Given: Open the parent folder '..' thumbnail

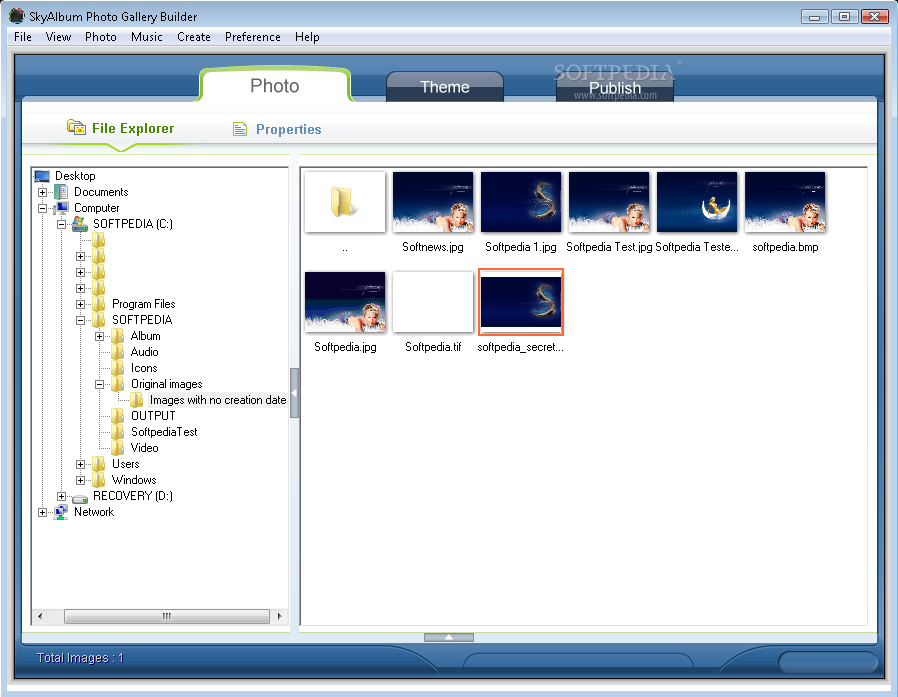Looking at the screenshot, I should coord(345,202).
